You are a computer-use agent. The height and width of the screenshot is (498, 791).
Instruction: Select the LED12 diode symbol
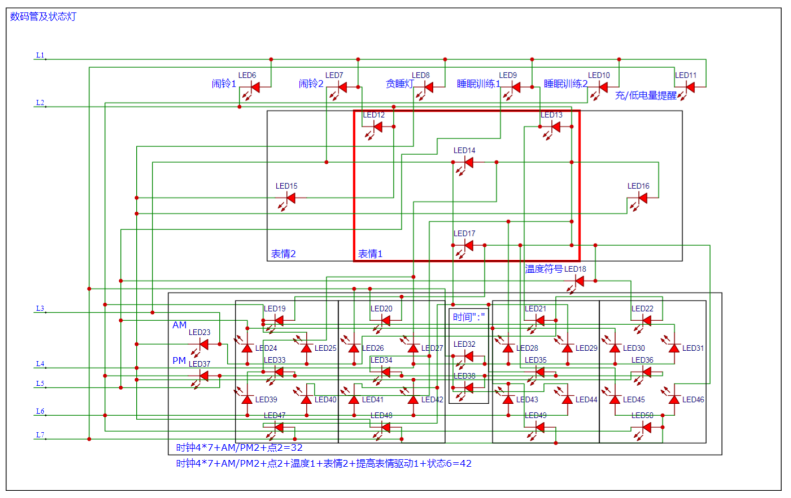(375, 129)
